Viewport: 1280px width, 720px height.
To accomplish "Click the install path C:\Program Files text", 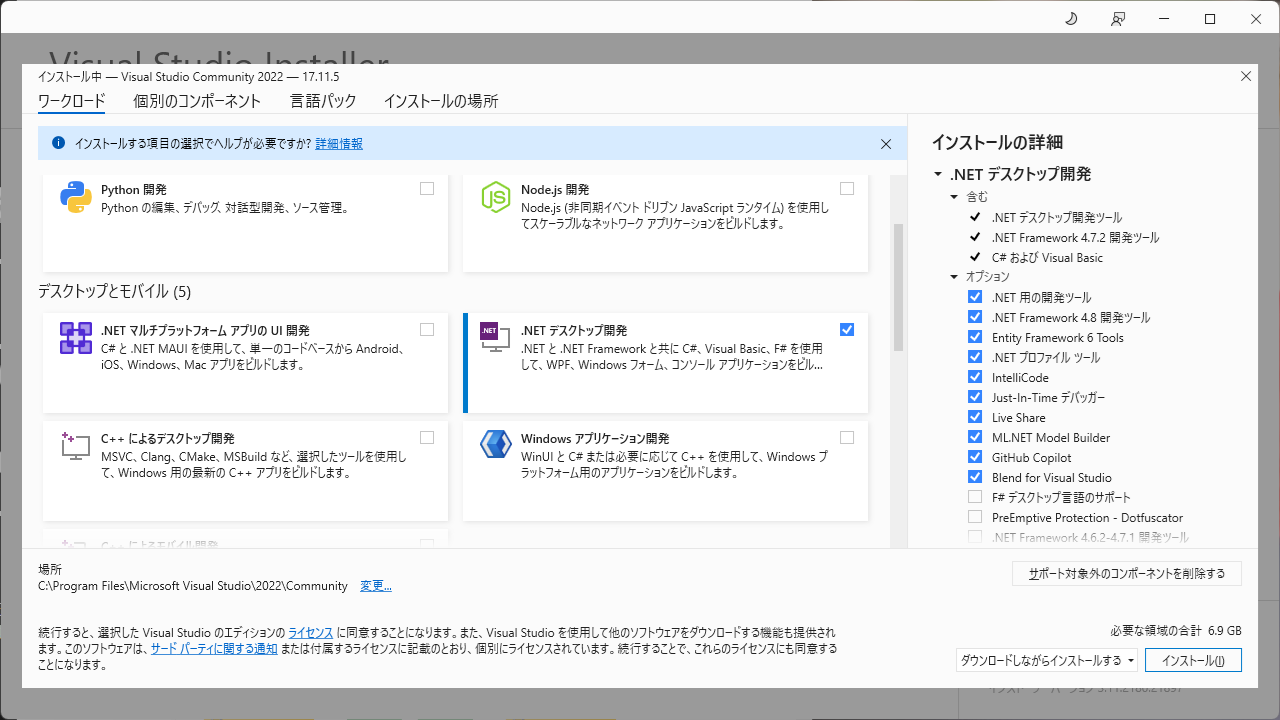I will click(192, 586).
